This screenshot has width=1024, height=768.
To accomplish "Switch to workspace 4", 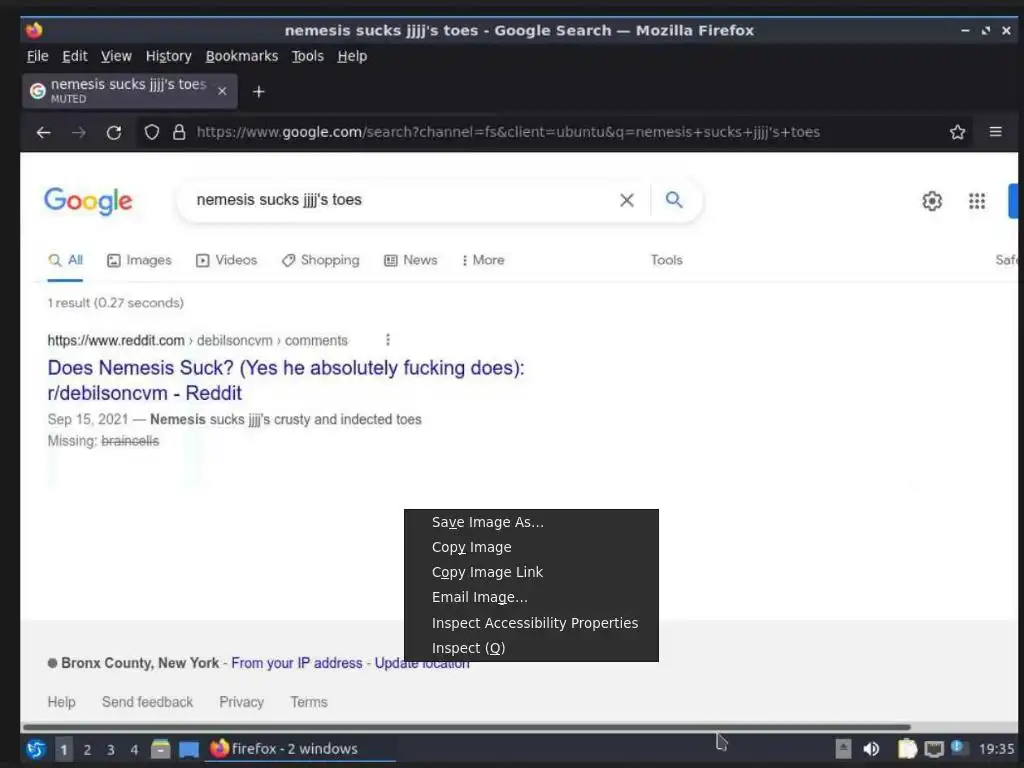I will click(x=134, y=749).
